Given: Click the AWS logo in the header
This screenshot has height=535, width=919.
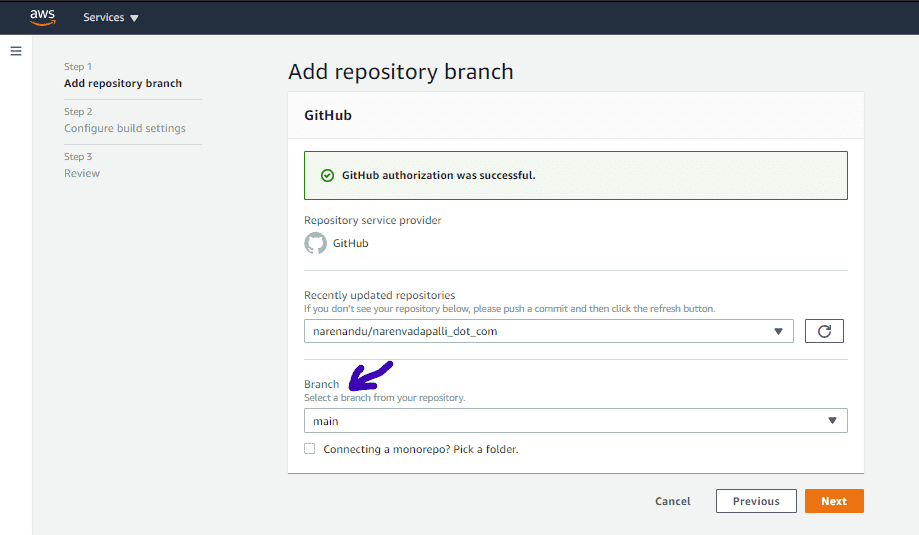Looking at the screenshot, I should tap(43, 17).
